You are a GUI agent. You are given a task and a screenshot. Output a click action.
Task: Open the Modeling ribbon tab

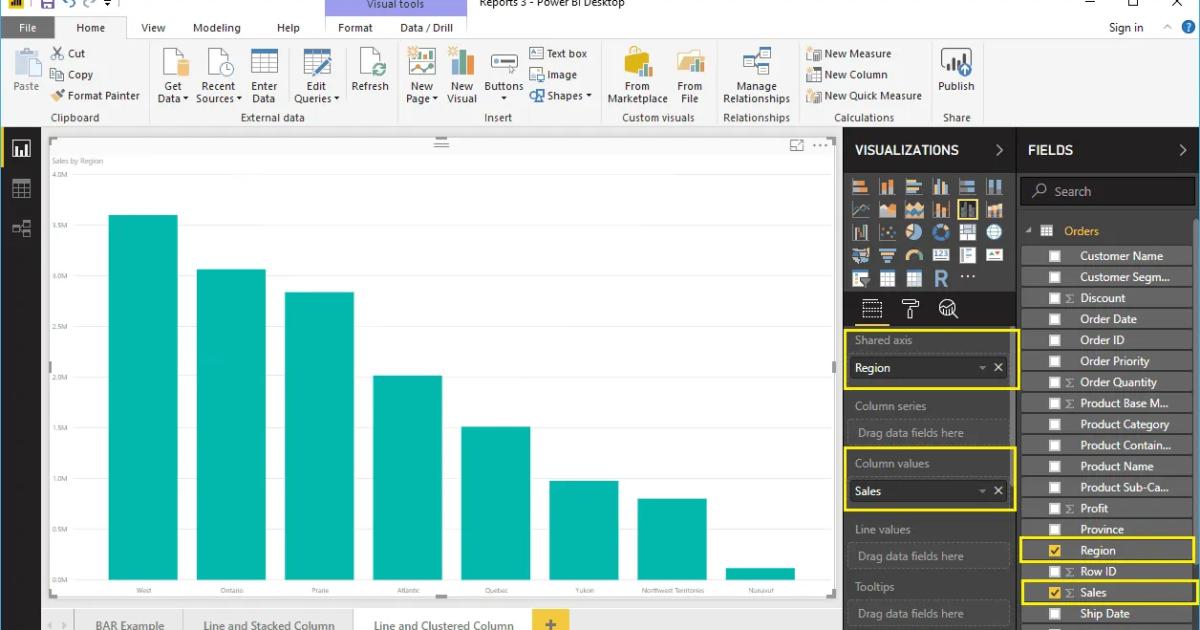216,27
